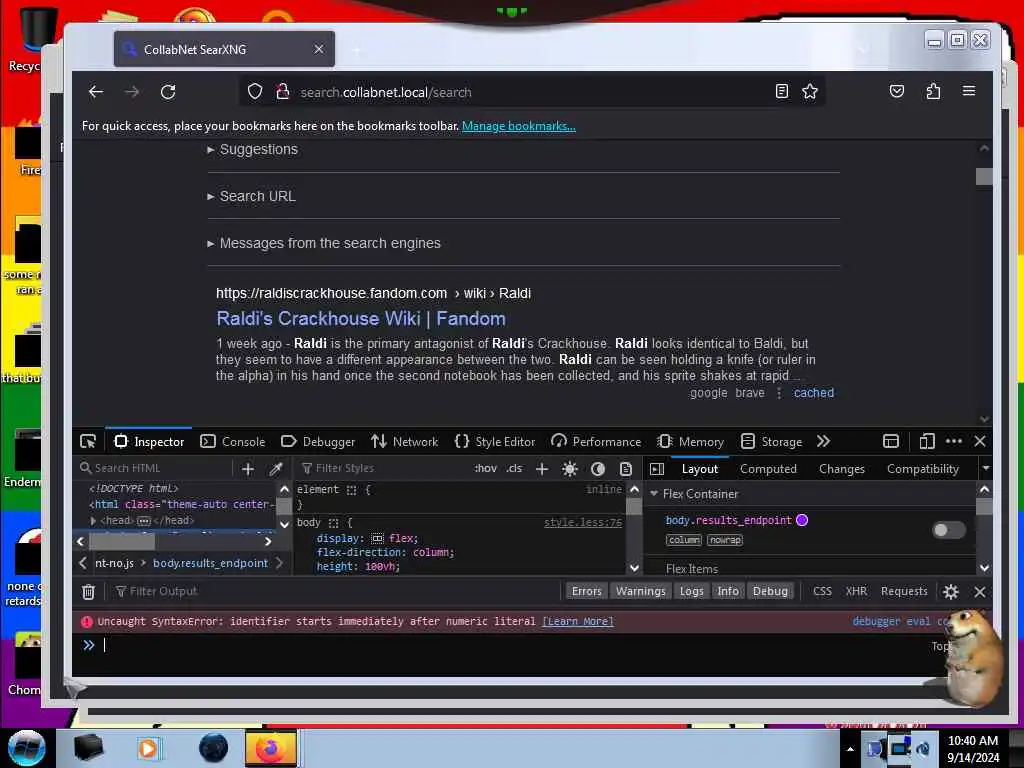Add a new CSS rule with plus icon

point(541,468)
